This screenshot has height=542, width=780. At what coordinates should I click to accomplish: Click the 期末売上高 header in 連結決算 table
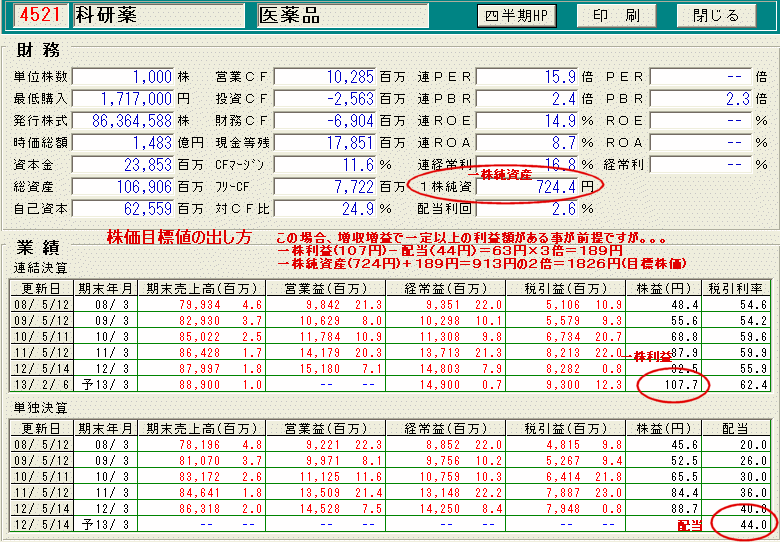pyautogui.click(x=201, y=288)
